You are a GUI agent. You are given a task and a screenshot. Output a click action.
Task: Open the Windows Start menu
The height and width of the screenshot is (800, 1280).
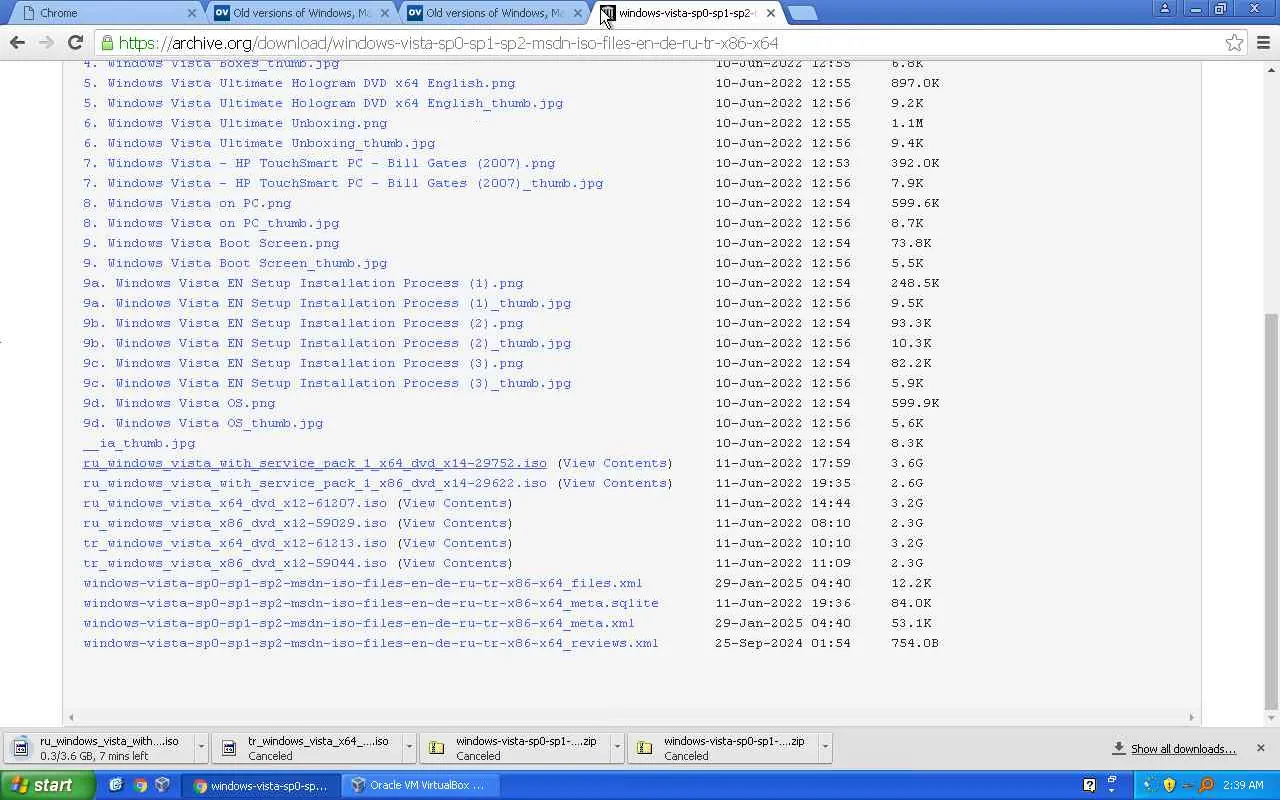[48, 785]
